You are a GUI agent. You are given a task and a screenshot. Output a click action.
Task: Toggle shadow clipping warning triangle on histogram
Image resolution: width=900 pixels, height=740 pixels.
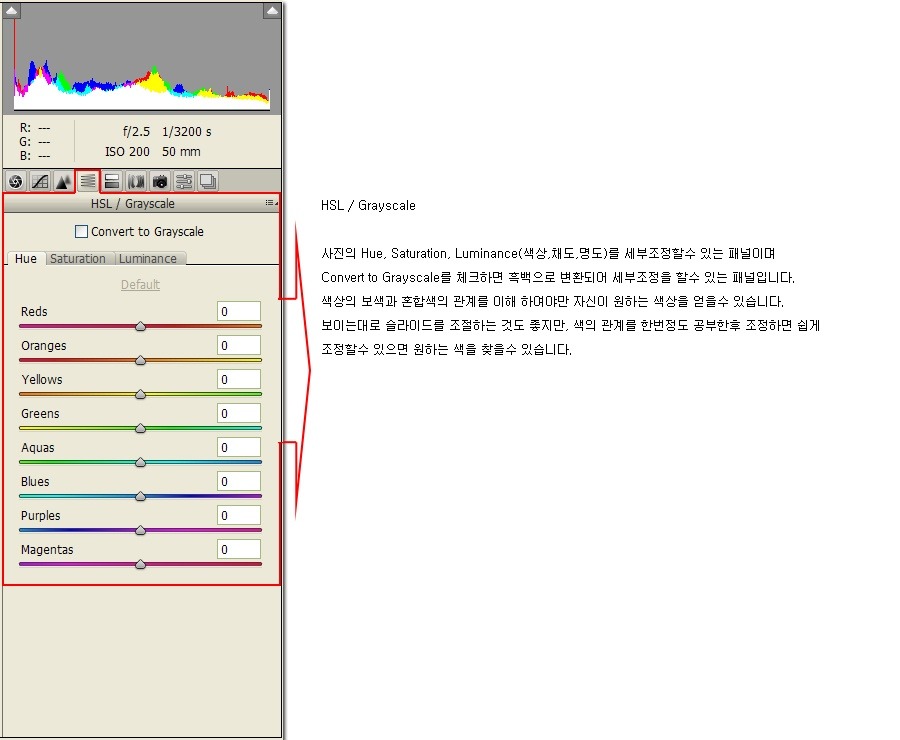click(11, 10)
